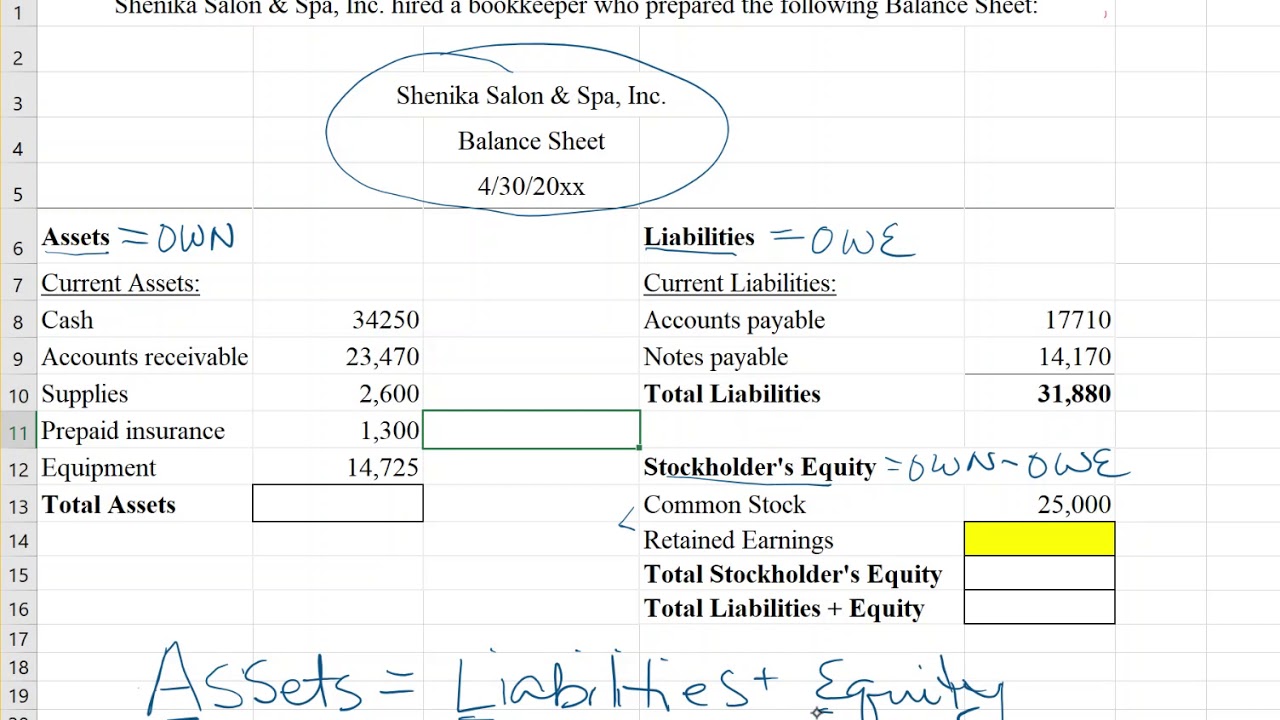
Task: Select the Common Stock value 25,000
Action: coord(1039,504)
